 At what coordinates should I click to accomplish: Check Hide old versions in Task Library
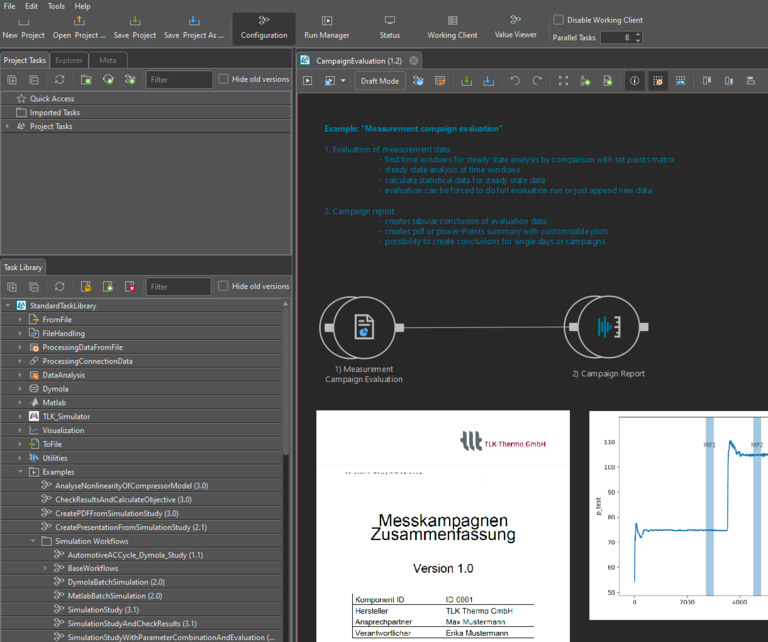pyautogui.click(x=224, y=286)
